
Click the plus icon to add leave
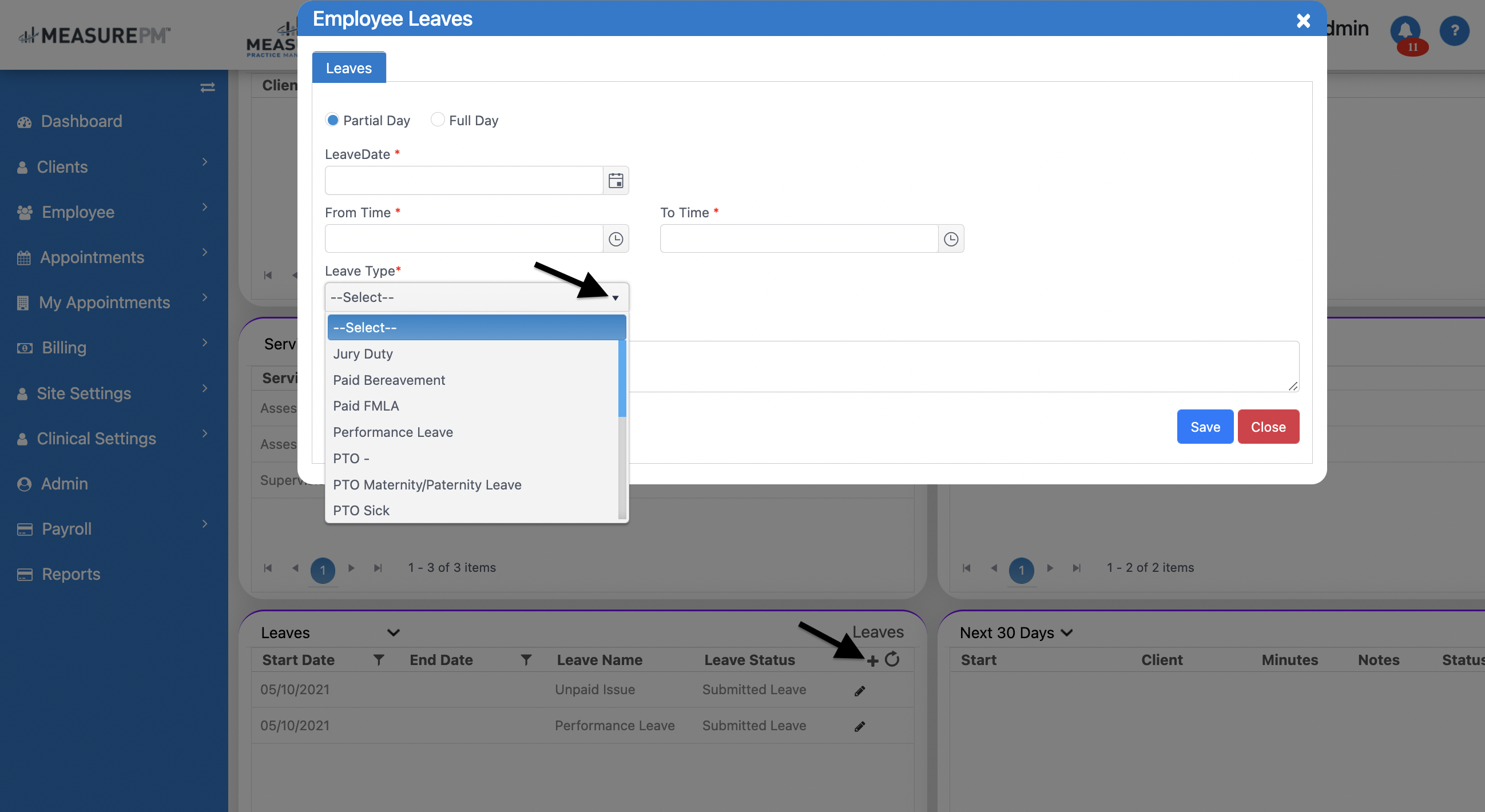(x=872, y=660)
